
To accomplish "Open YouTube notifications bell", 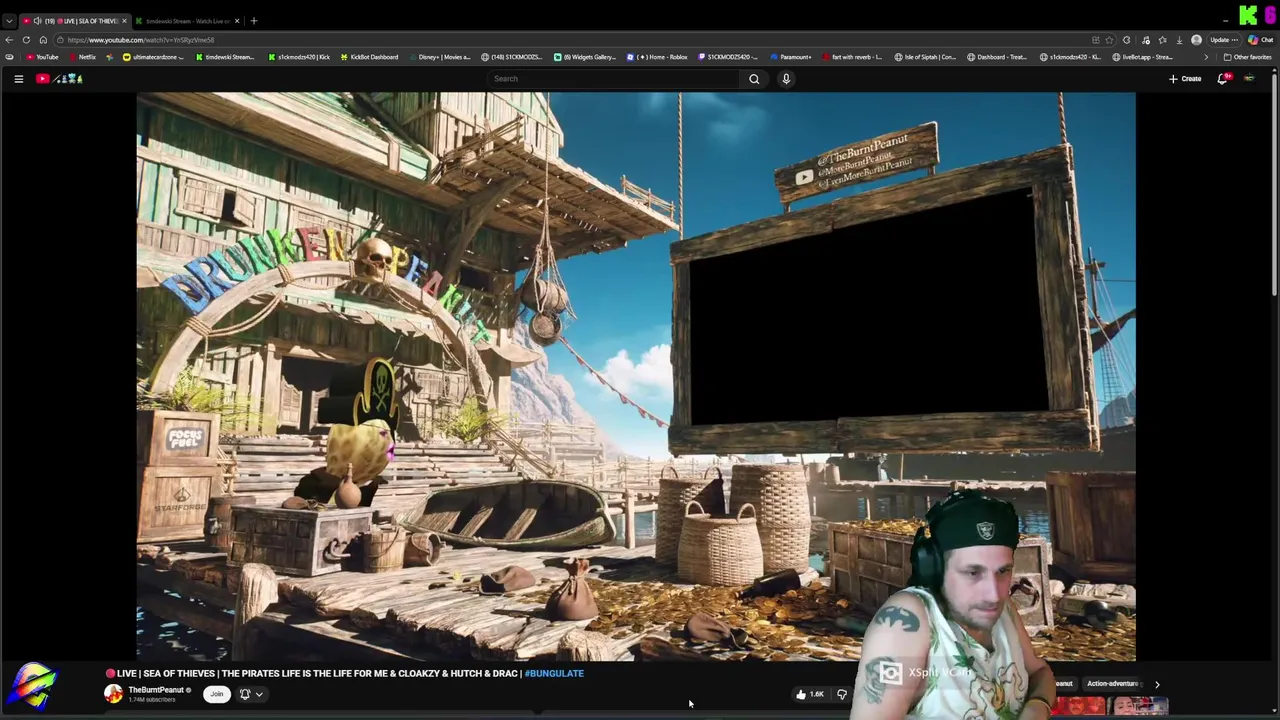I will coord(1222,78).
